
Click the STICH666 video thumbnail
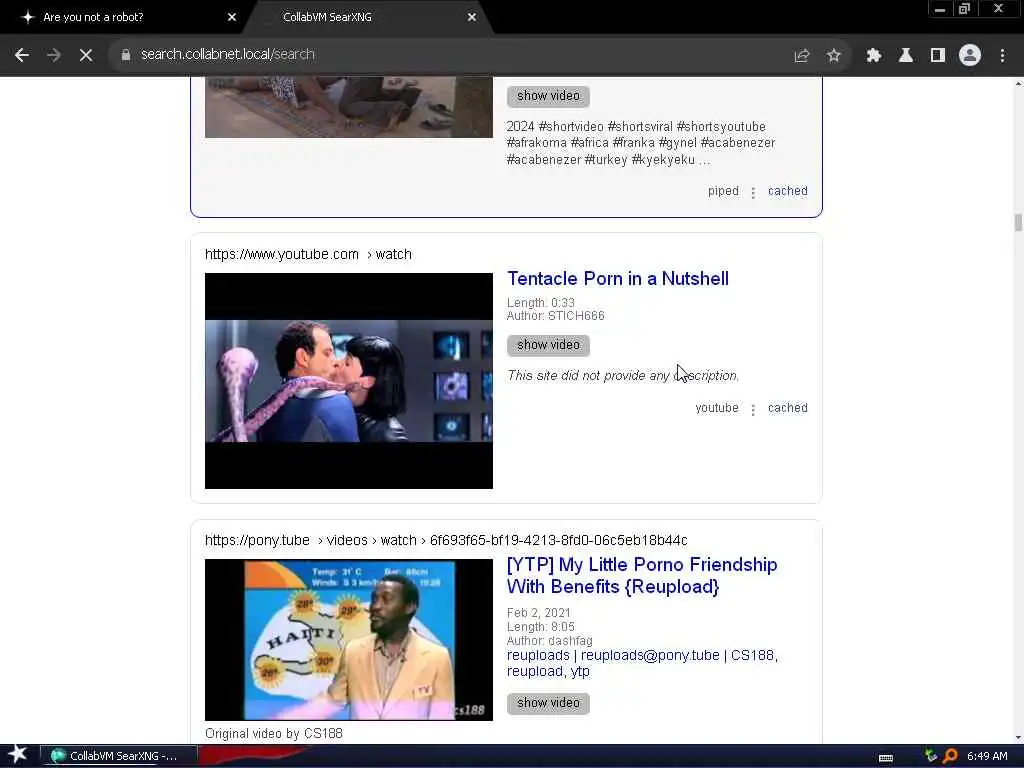point(349,381)
